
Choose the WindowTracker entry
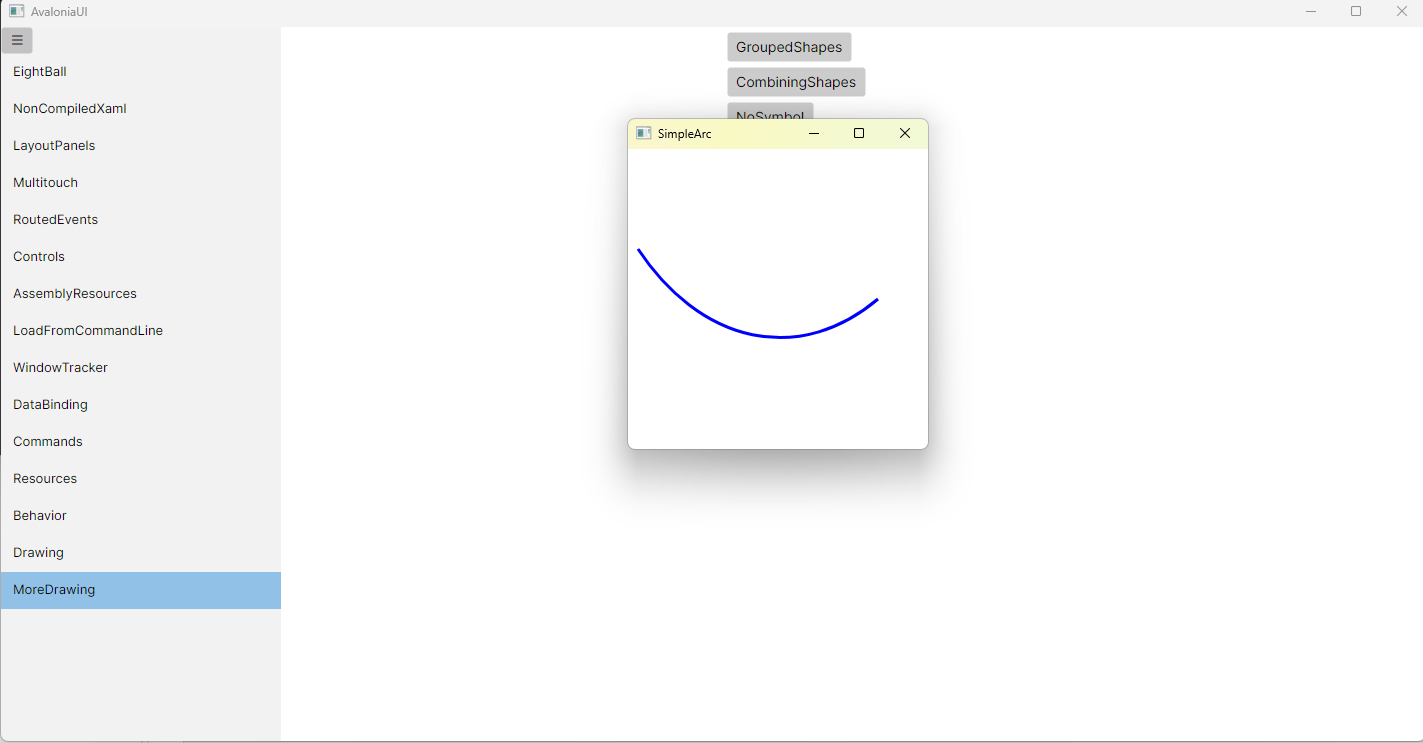[141, 368]
